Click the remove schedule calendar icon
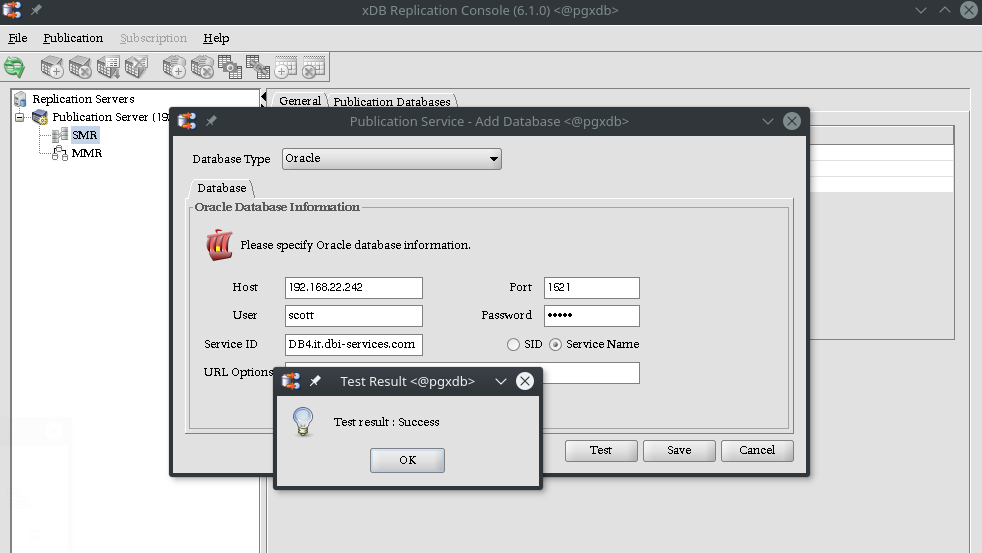982x553 pixels. (x=313, y=67)
